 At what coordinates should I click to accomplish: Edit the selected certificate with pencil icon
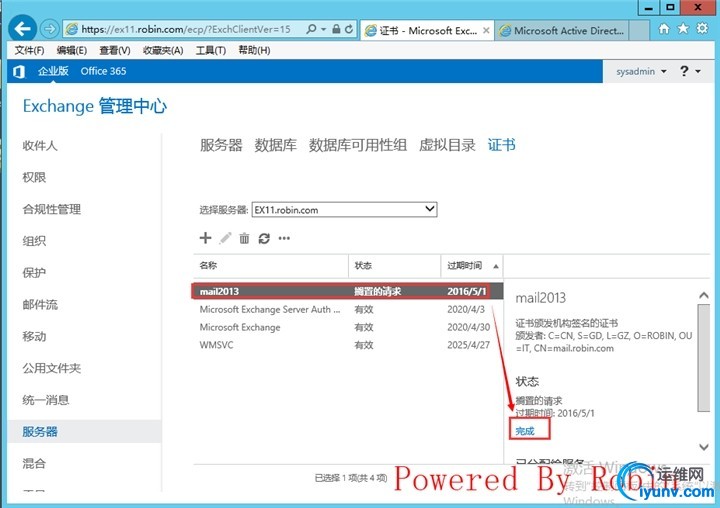(x=225, y=238)
